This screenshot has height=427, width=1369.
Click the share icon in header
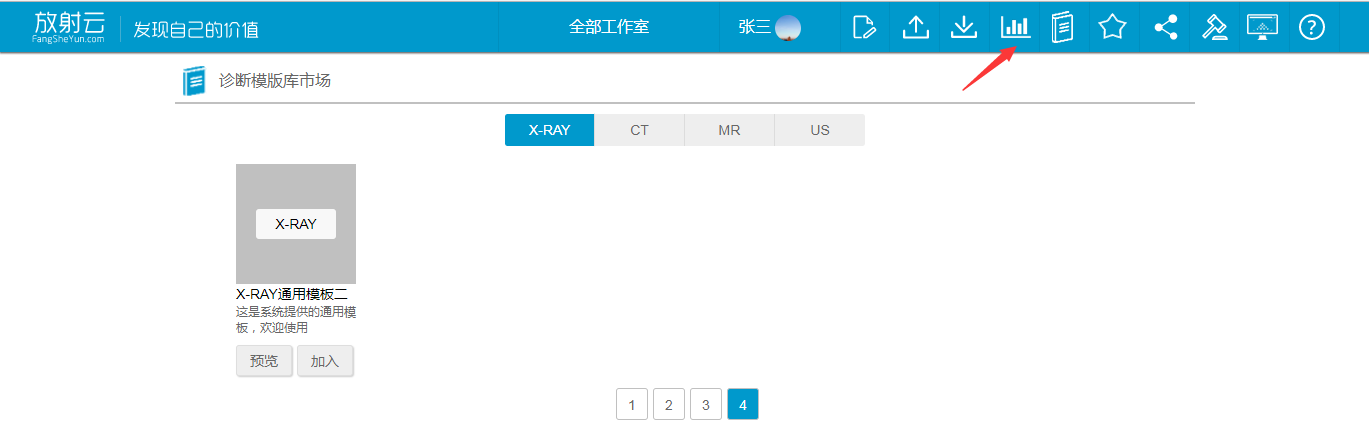1165,27
